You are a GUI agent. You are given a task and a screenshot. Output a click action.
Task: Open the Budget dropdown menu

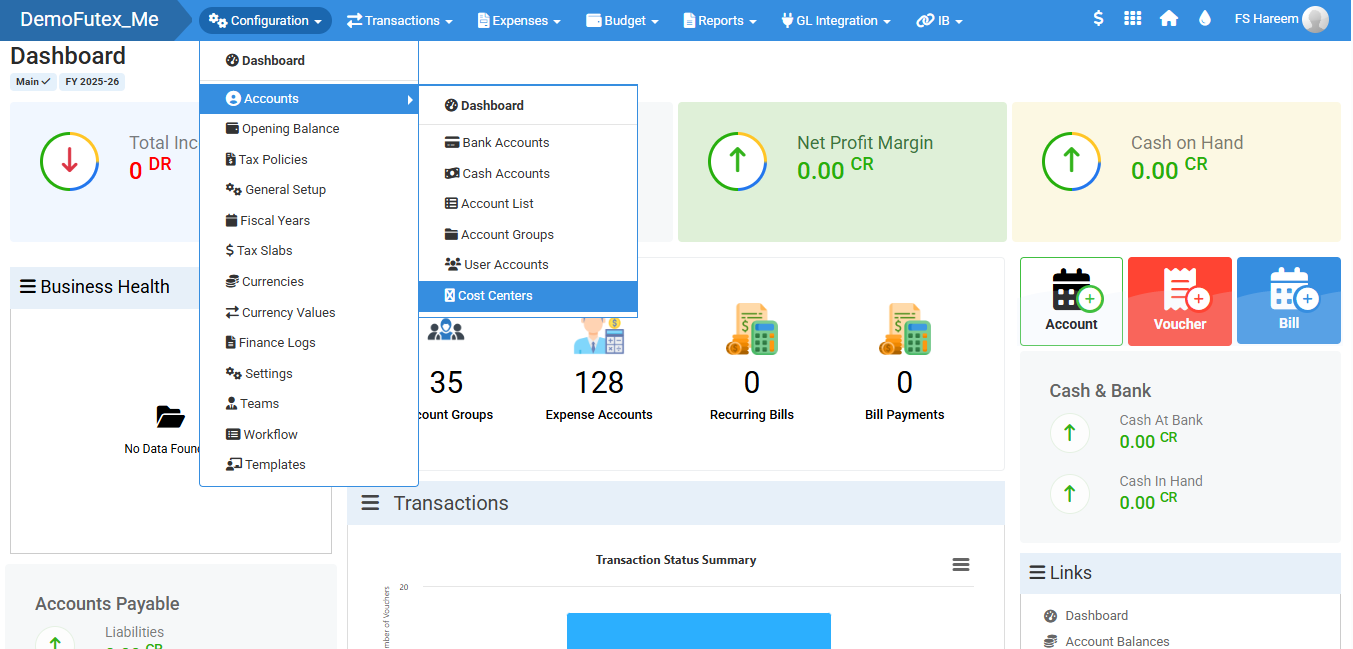[622, 20]
